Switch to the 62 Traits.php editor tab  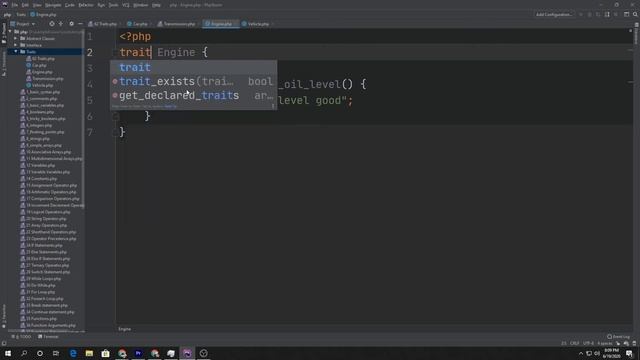pyautogui.click(x=103, y=24)
